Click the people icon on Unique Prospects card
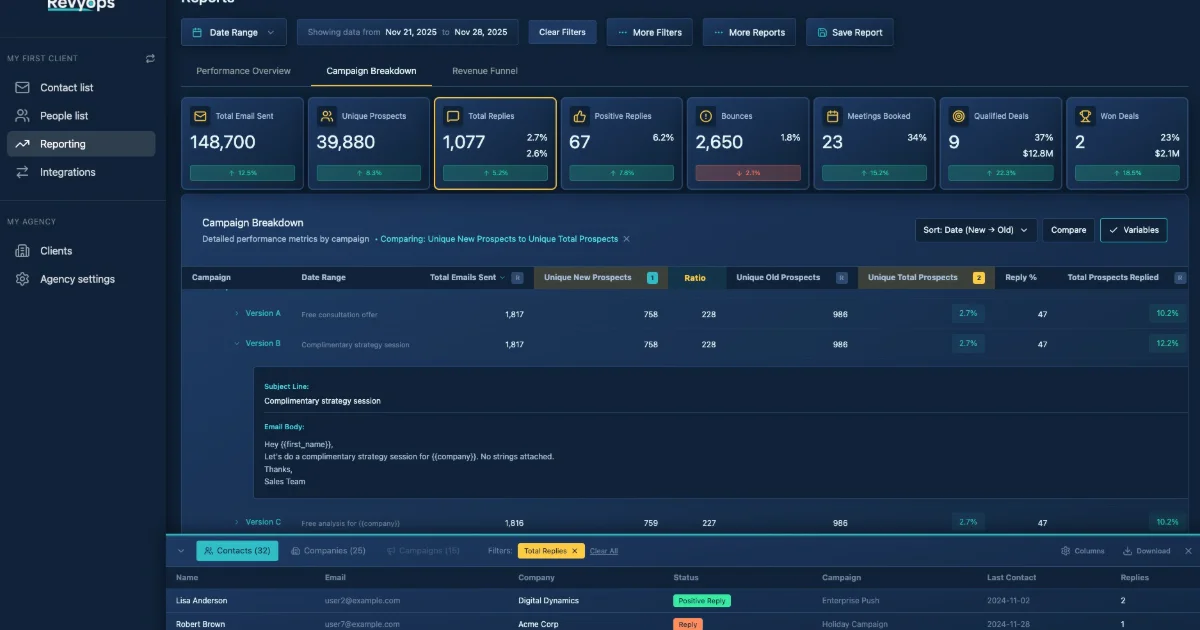 [327, 116]
